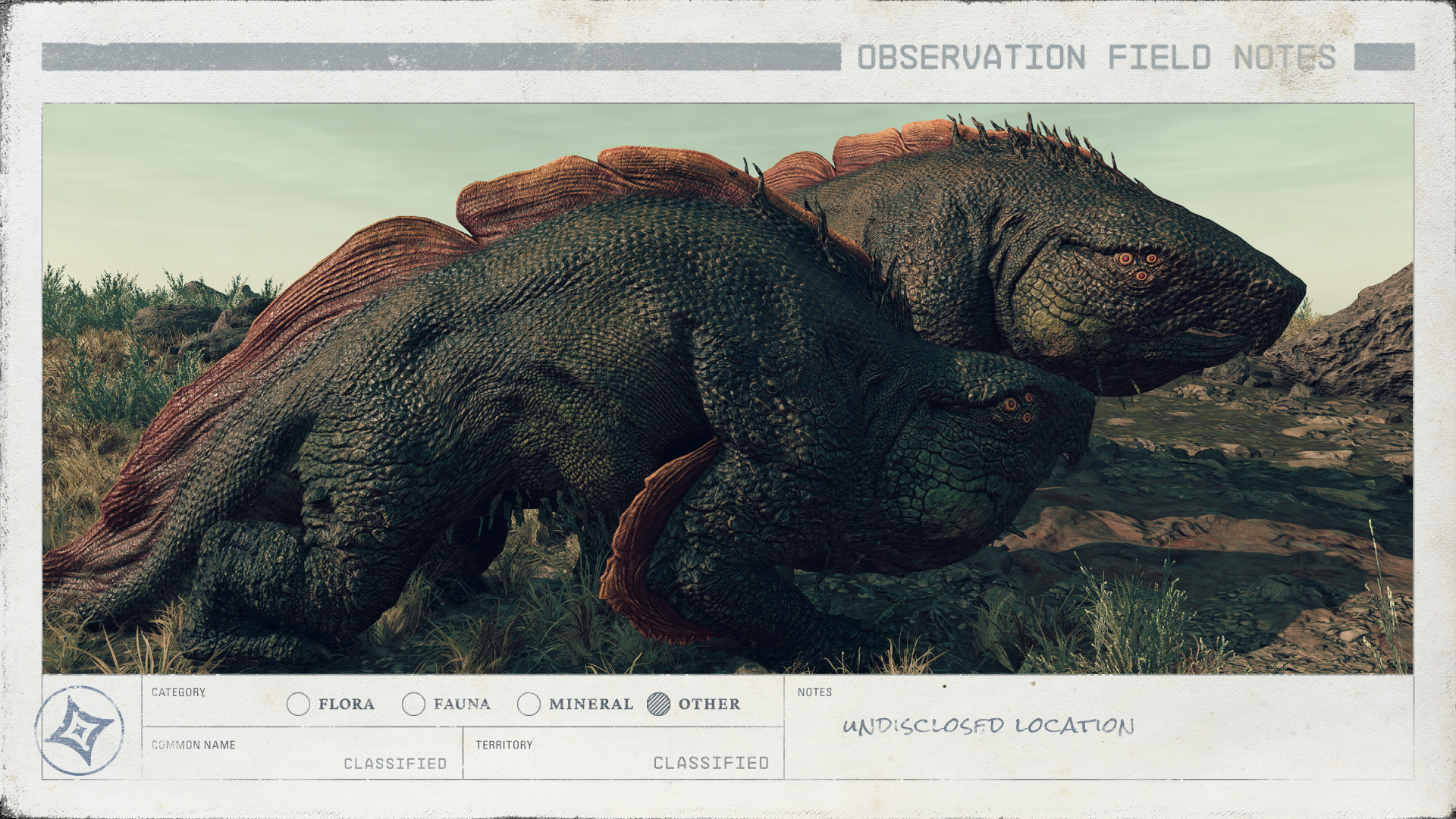Click the NOTES label
This screenshot has width=1456, height=819.
coord(814,692)
